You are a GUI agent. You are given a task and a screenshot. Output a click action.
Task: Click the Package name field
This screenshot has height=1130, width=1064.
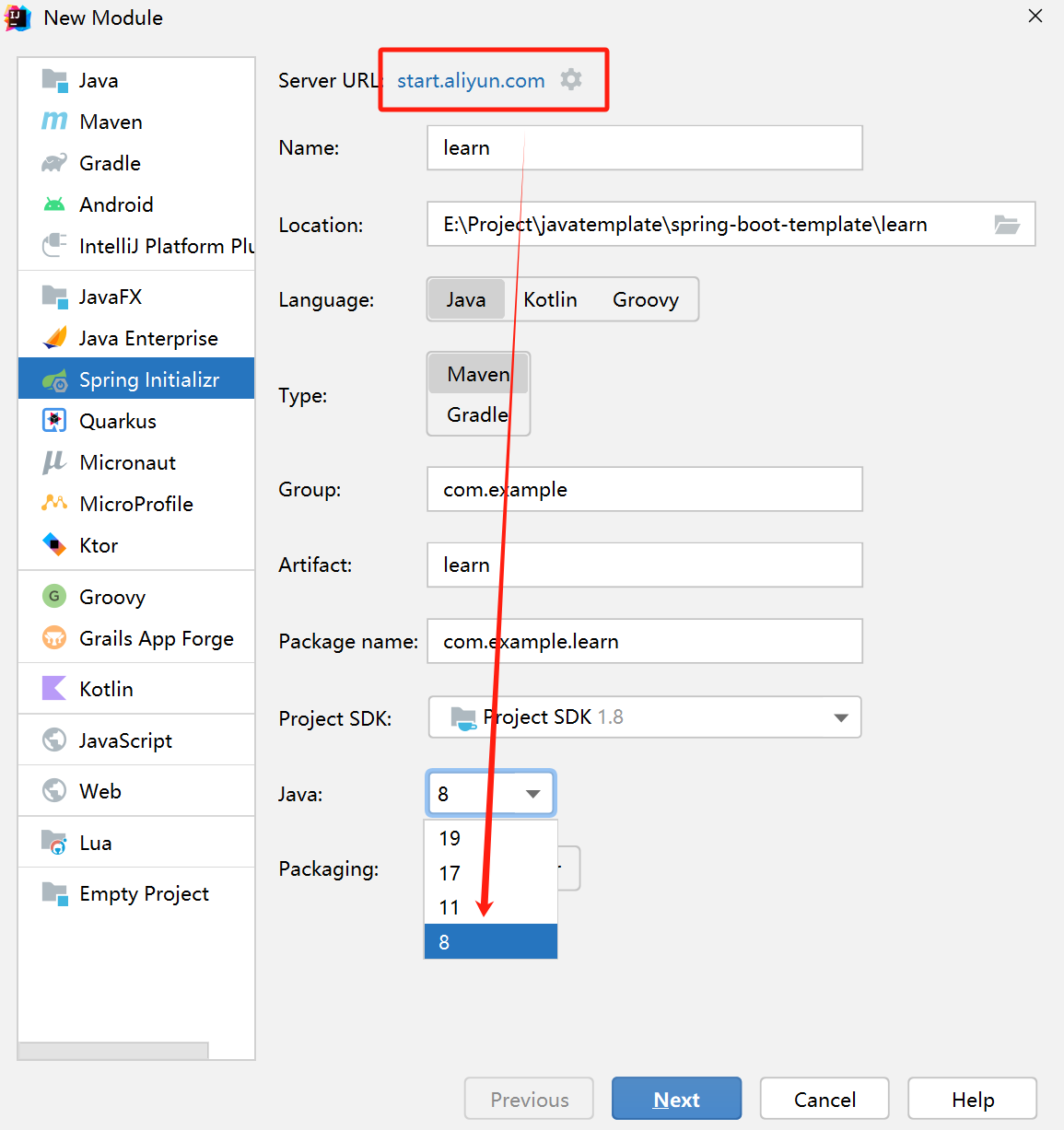click(645, 641)
